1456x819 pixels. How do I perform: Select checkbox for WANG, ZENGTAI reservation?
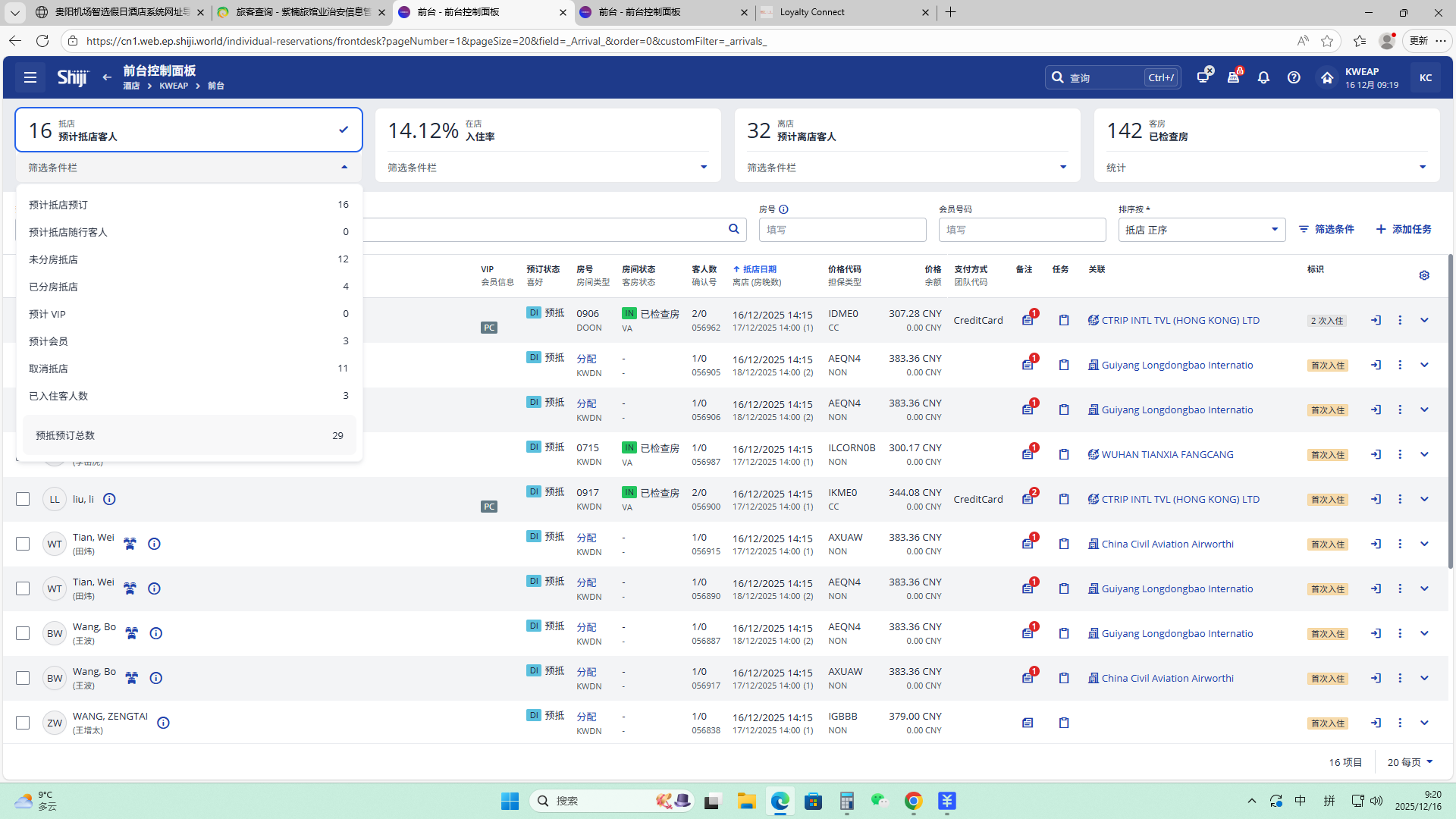pos(23,723)
